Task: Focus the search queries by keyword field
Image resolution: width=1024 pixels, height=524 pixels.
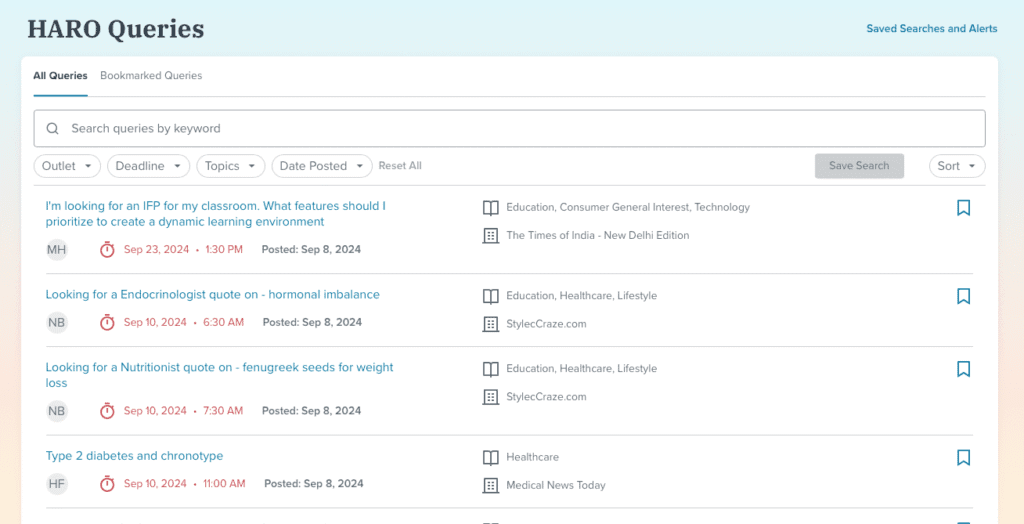Action: (x=520, y=129)
